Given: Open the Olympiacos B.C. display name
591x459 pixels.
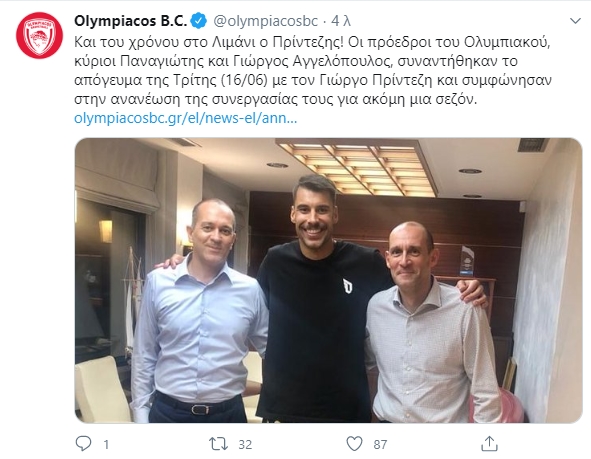Looking at the screenshot, I should tap(130, 21).
